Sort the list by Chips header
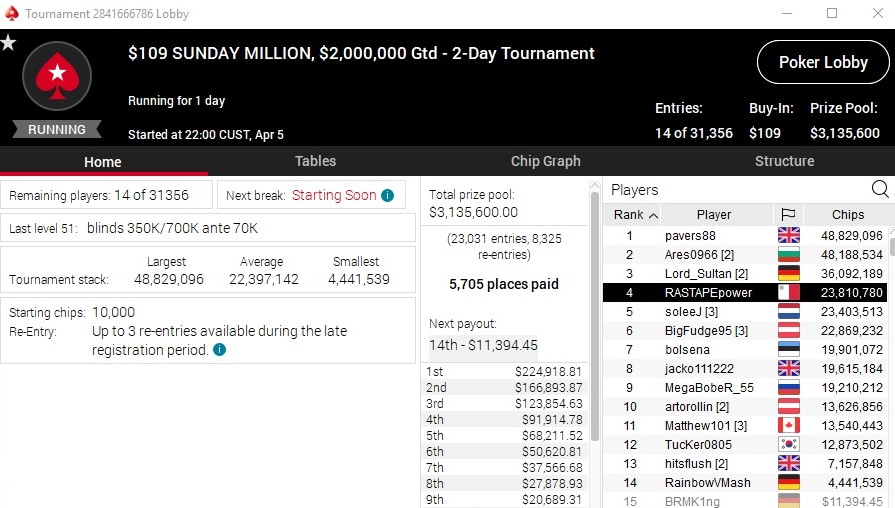 (848, 214)
